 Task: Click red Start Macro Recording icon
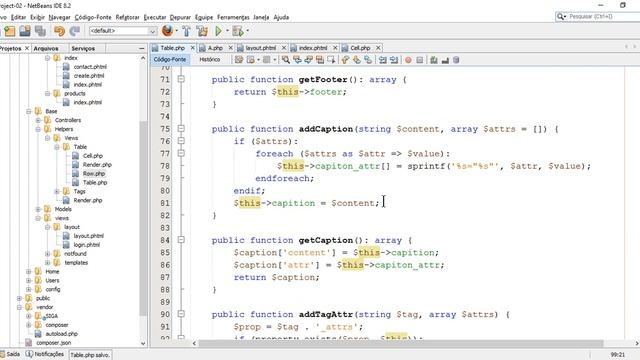point(408,60)
